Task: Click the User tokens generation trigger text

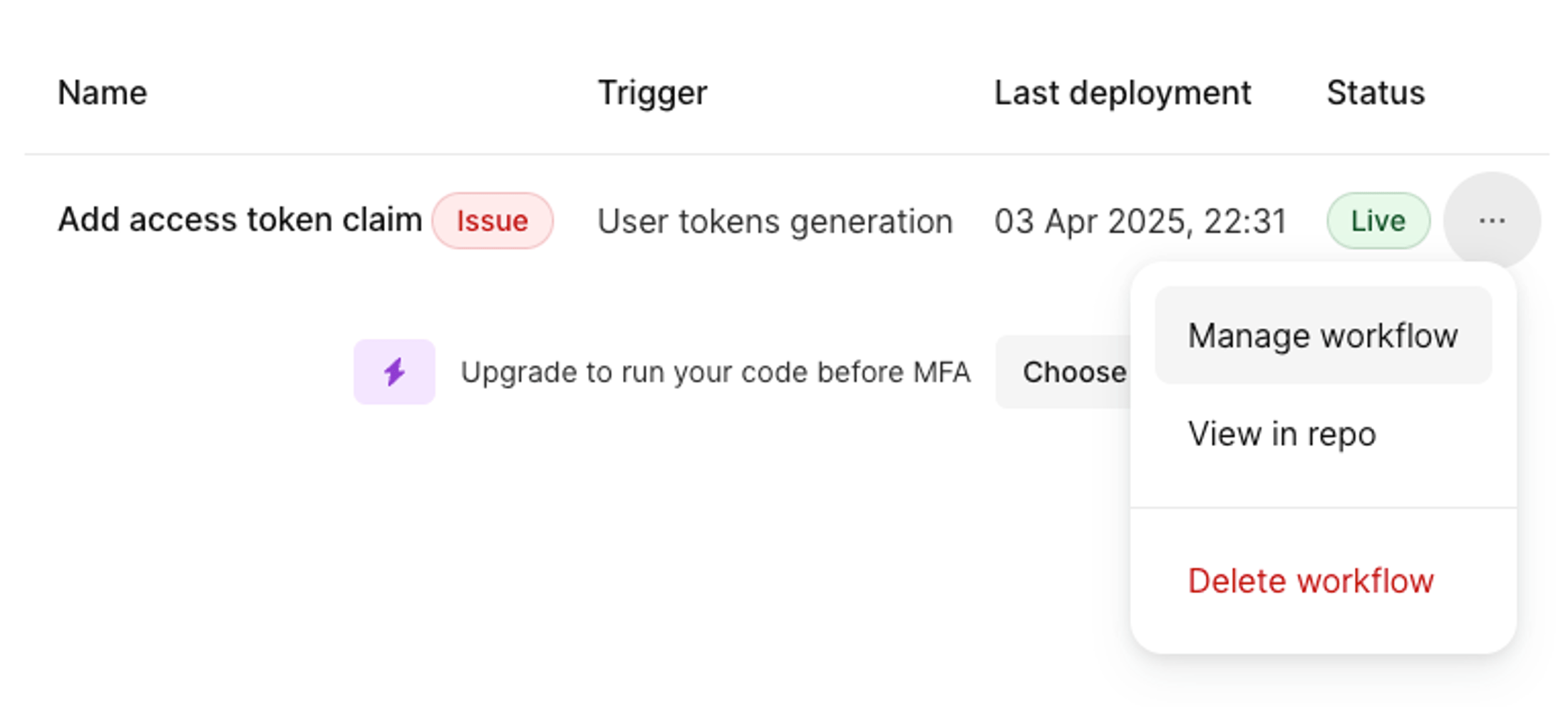Action: pos(775,221)
